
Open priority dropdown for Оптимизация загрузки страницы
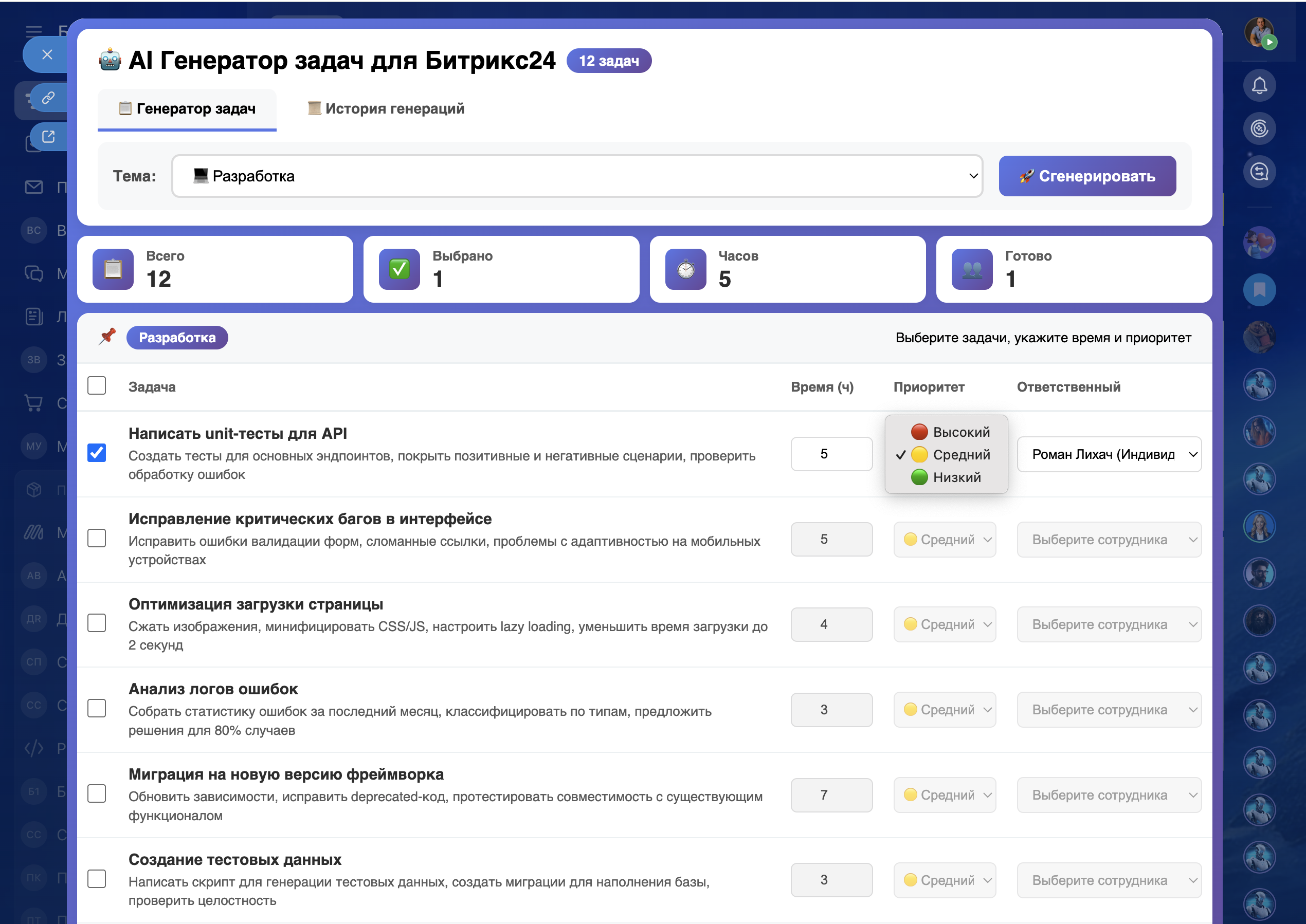[x=944, y=624]
